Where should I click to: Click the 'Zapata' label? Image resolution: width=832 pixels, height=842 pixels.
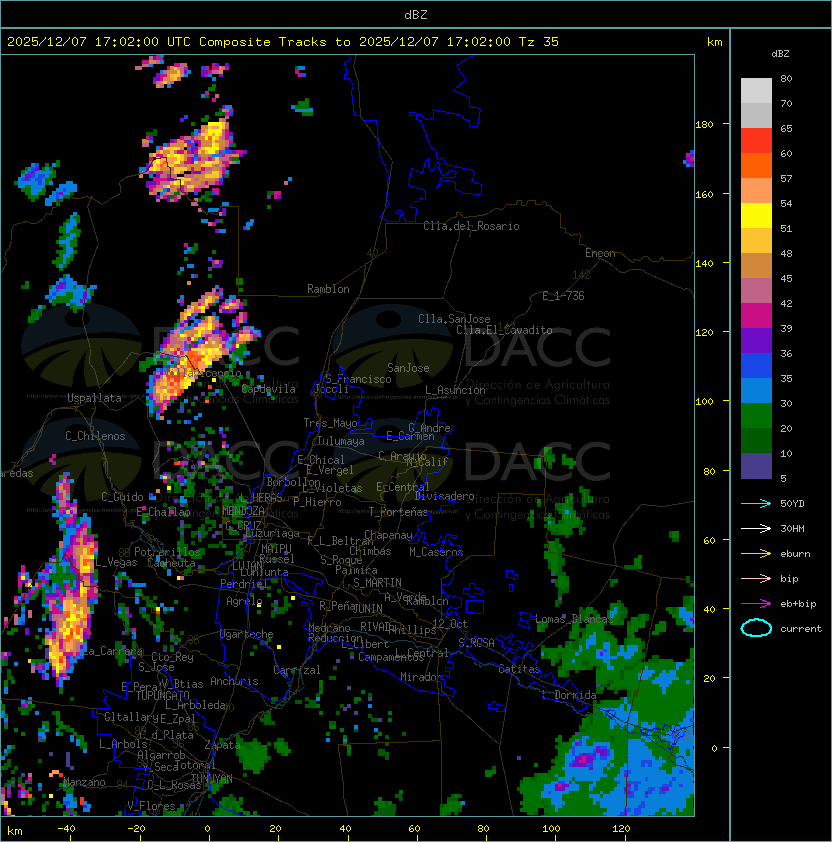(x=222, y=745)
